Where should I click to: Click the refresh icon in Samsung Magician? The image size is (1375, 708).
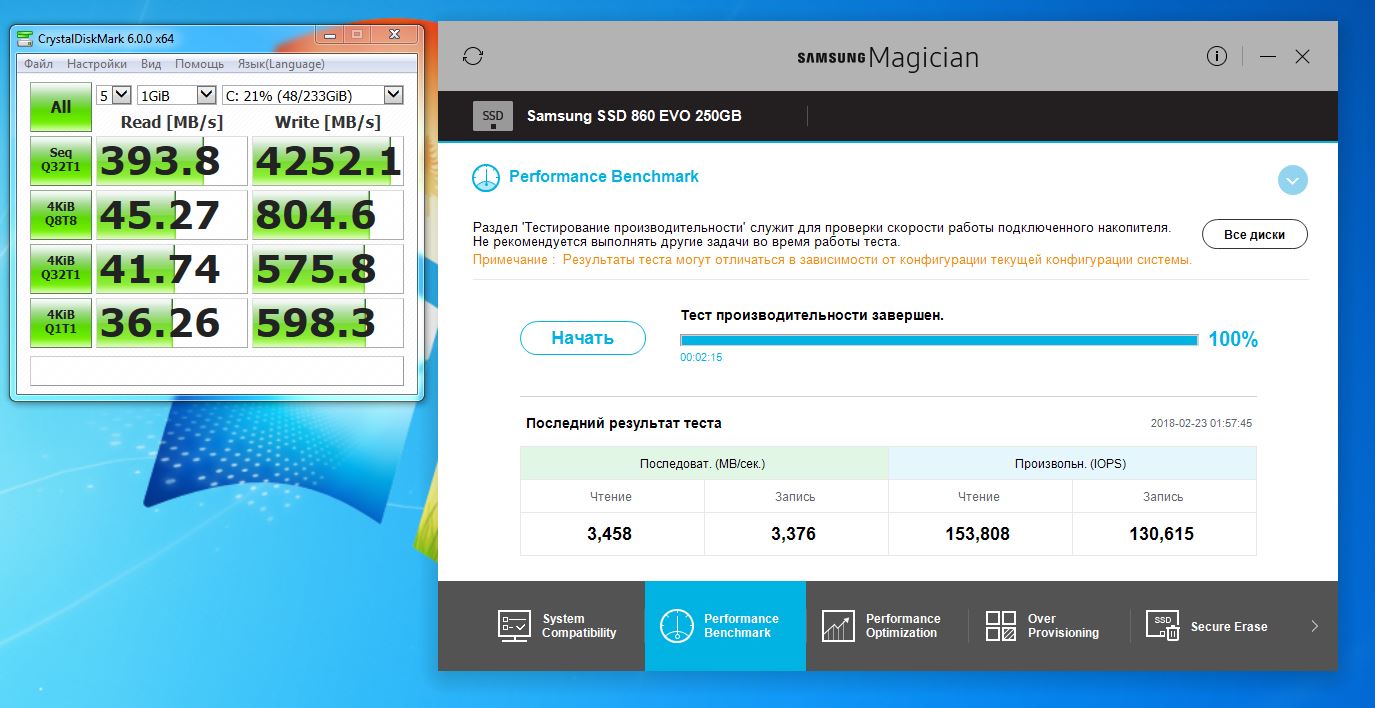[473, 57]
